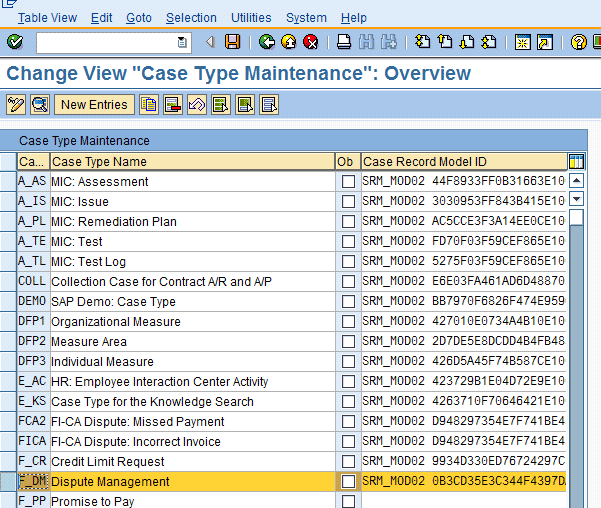Click the Undo Change icon
The height and width of the screenshot is (508, 601).
(197, 104)
